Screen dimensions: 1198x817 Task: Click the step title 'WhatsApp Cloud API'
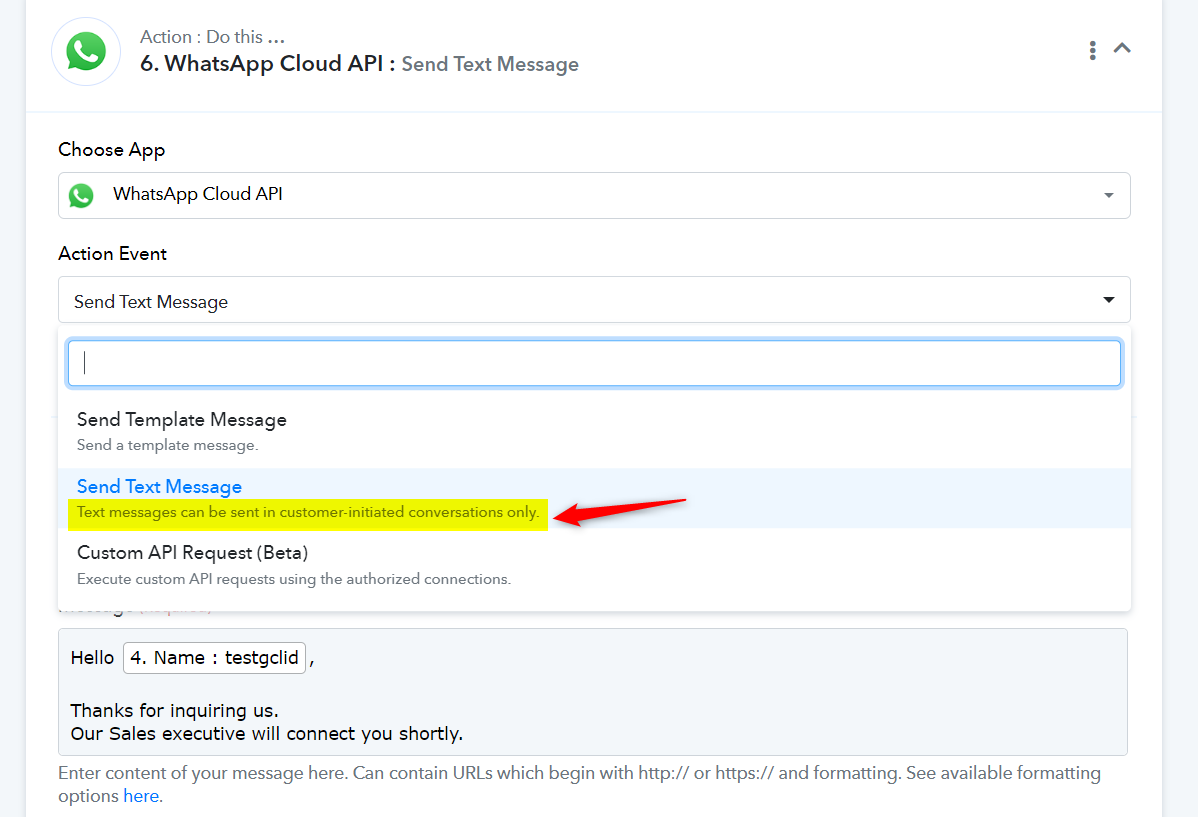click(x=274, y=63)
